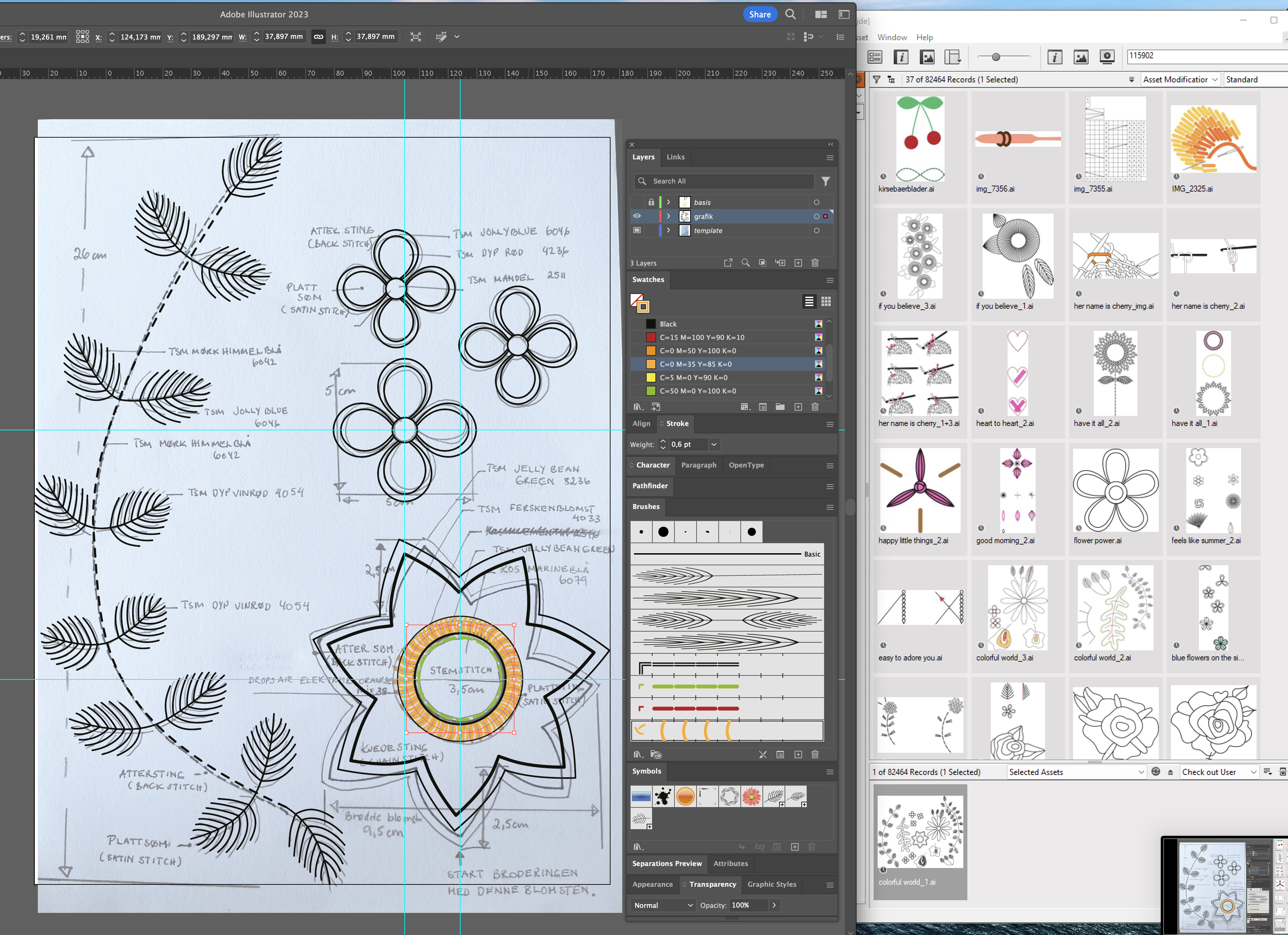Expand the grafik layer
This screenshot has width=1288, height=935.
[668, 216]
